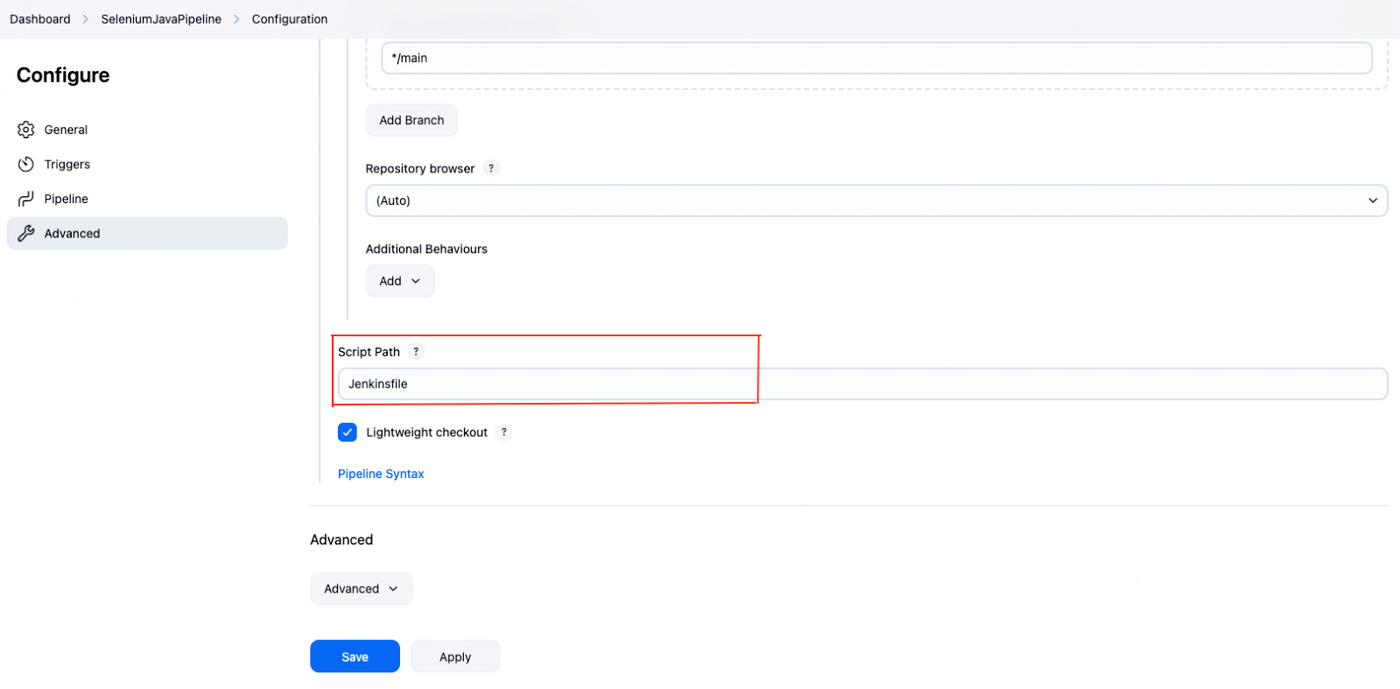Open the Repository browser dropdown
The width and height of the screenshot is (1400, 689).
click(876, 200)
